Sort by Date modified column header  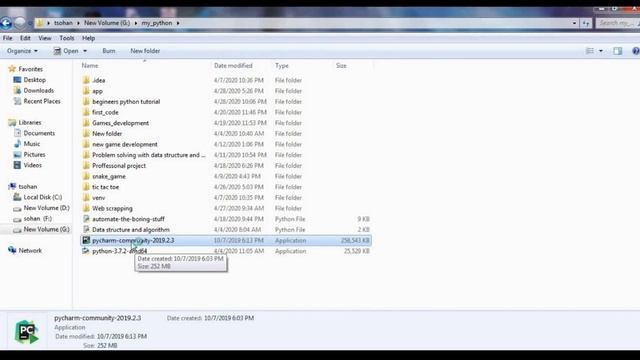pyautogui.click(x=233, y=65)
